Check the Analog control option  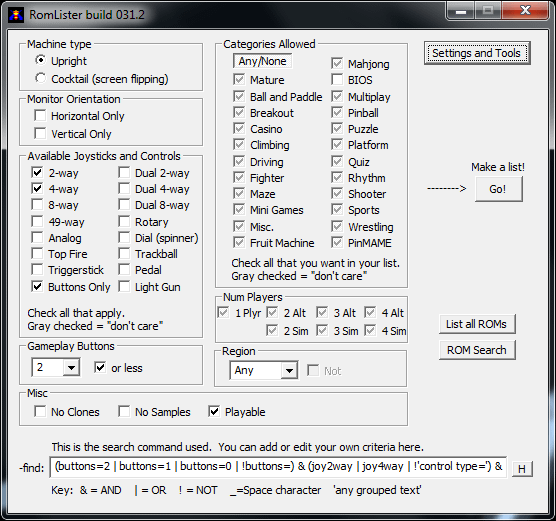click(x=37, y=237)
